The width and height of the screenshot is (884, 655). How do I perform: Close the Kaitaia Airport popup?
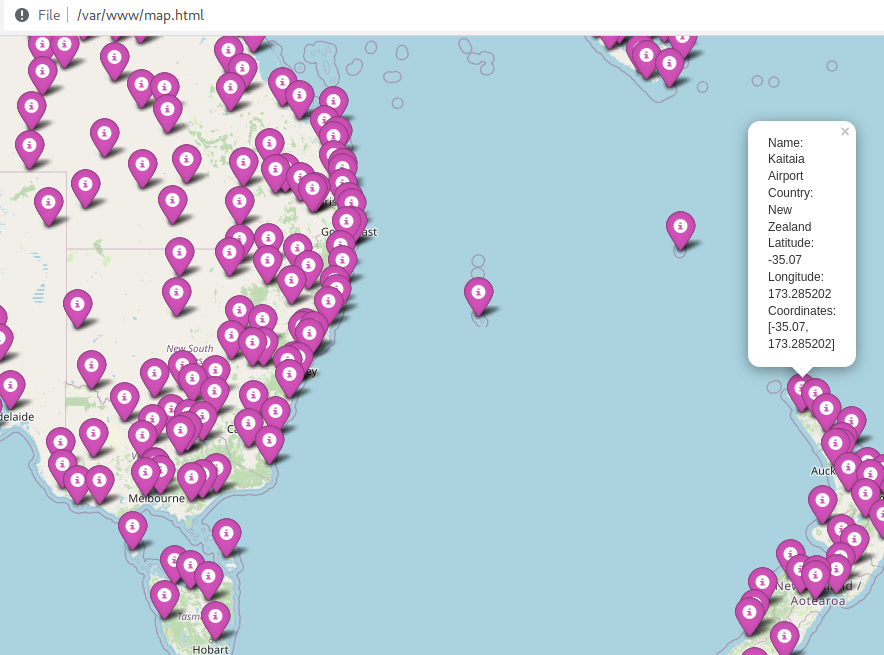[845, 131]
